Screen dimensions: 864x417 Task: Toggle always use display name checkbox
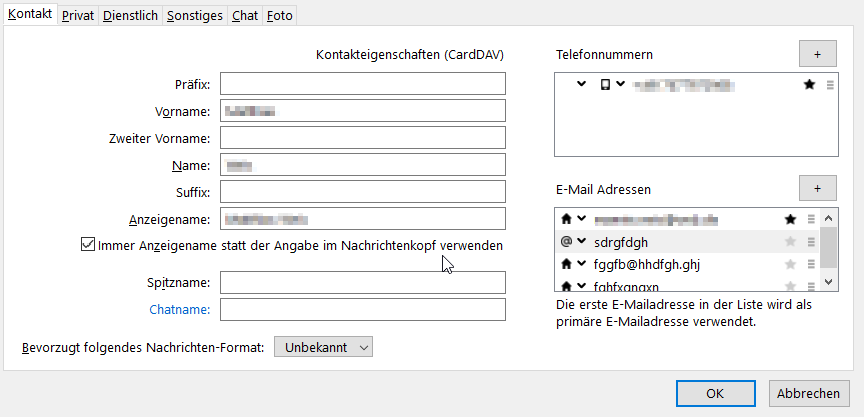tap(88, 244)
